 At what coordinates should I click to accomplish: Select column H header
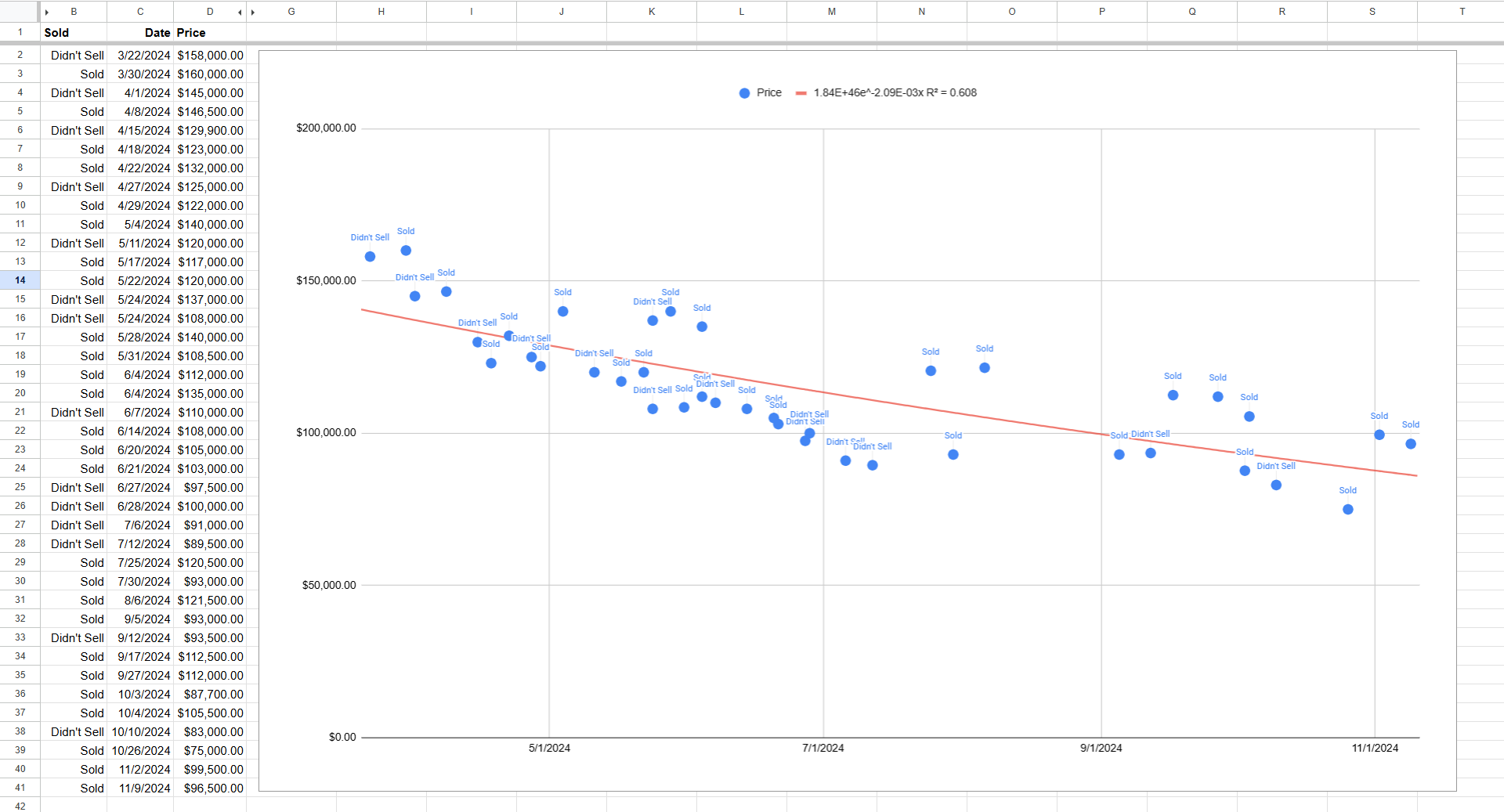coord(381,12)
